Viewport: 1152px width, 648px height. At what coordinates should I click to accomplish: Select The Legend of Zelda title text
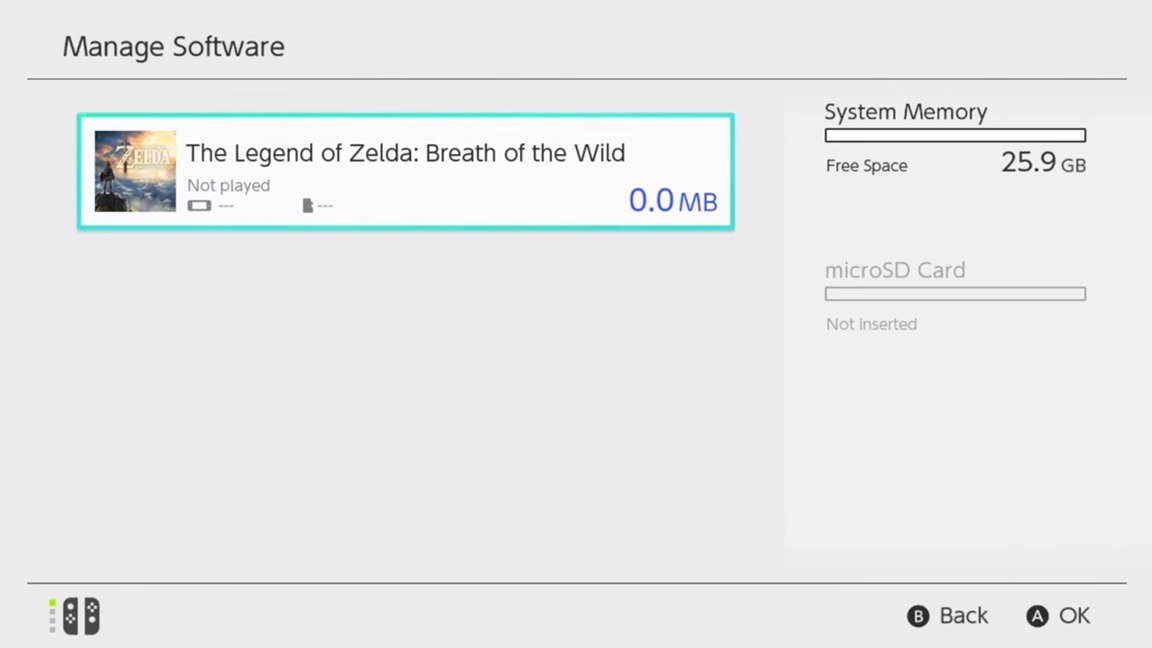[x=405, y=153]
